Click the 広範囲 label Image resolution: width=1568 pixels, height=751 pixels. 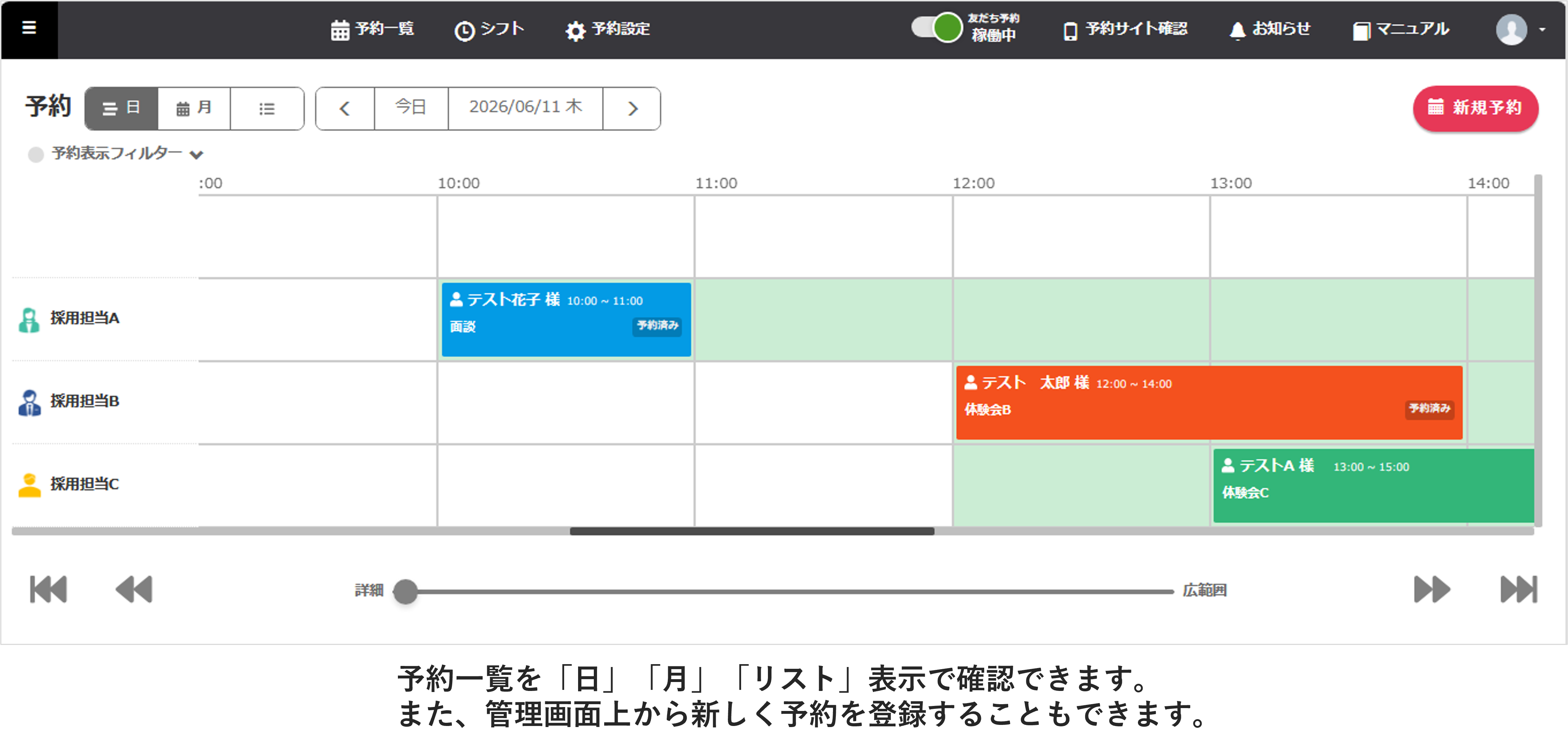click(1205, 591)
